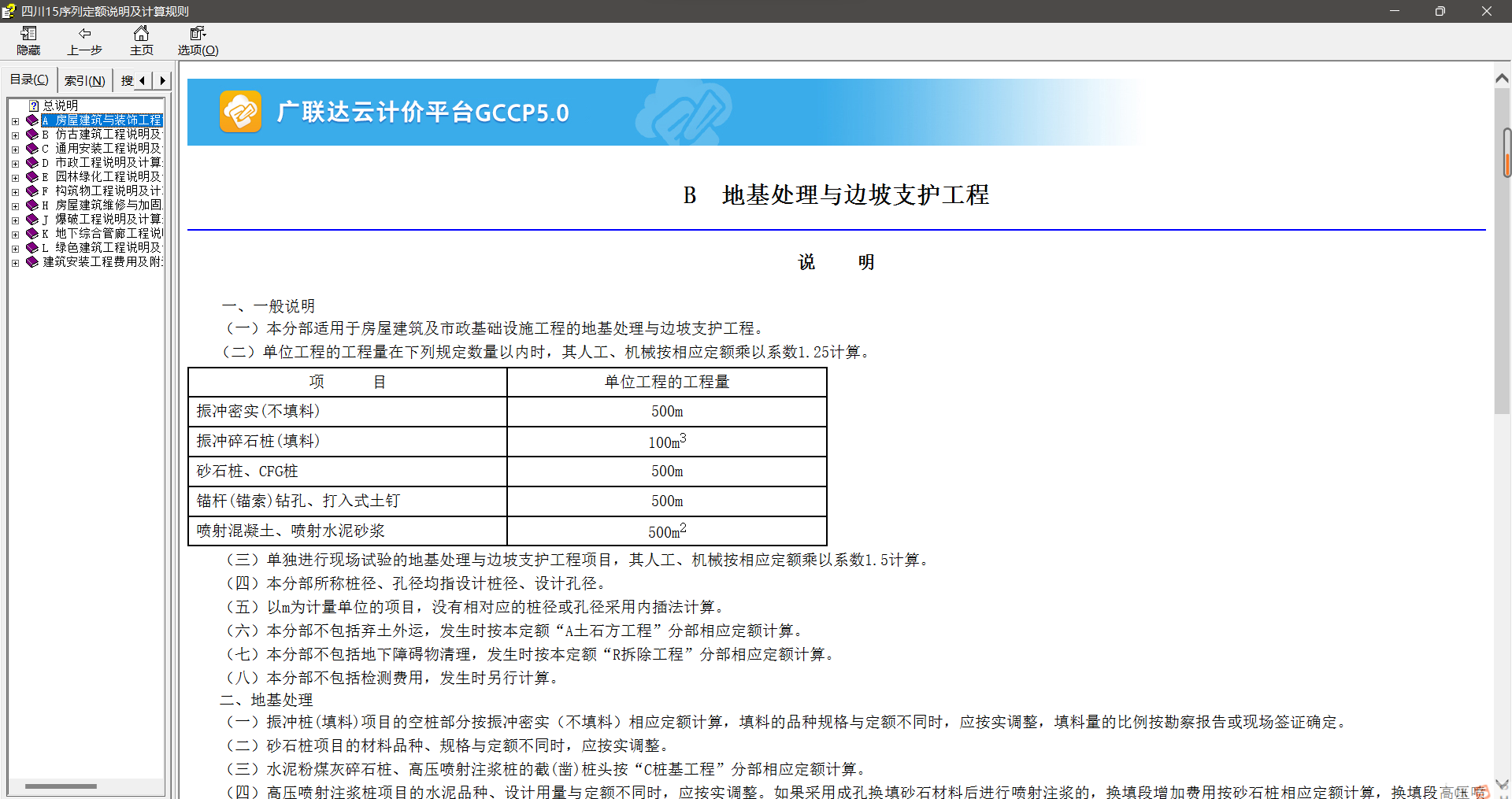1512x799 pixels.
Task: Click book icon beside D 市政工程
Action: [x=32, y=163]
